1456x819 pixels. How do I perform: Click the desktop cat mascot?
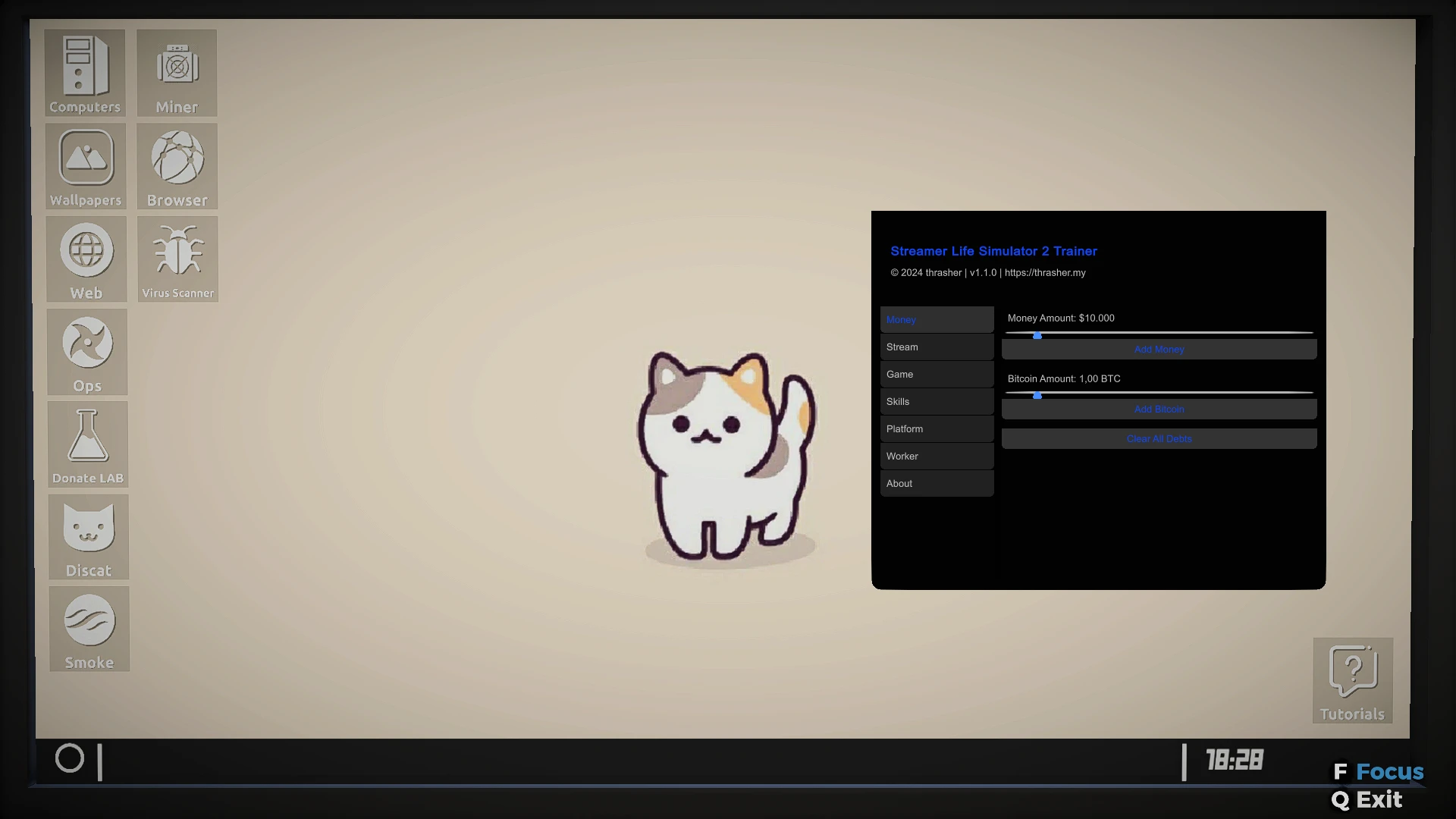pyautogui.click(x=726, y=458)
